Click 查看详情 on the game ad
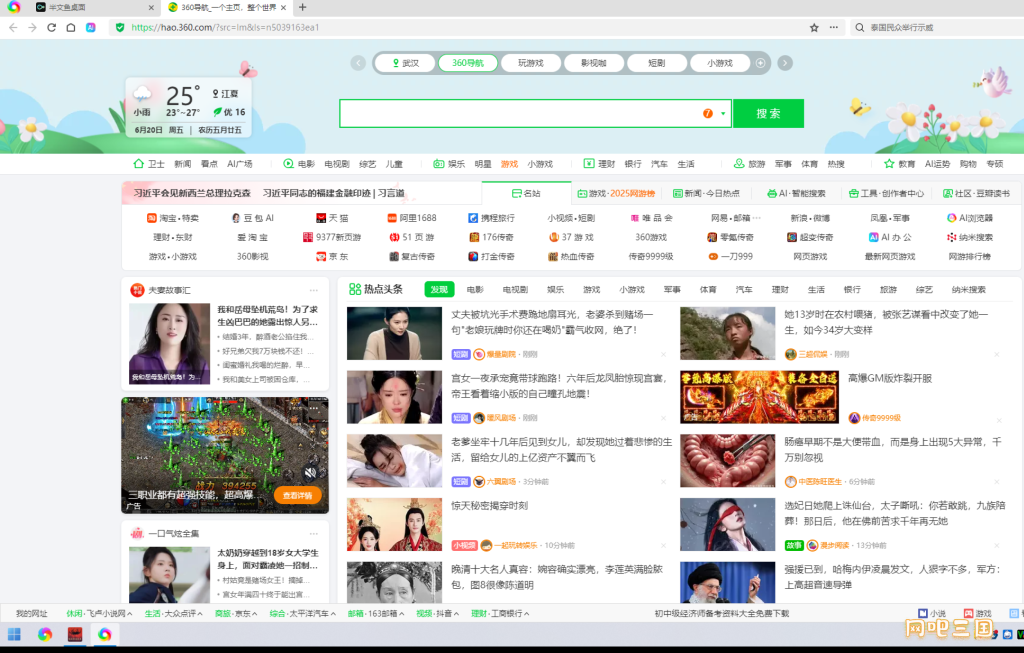This screenshot has width=1024, height=653. tap(298, 496)
